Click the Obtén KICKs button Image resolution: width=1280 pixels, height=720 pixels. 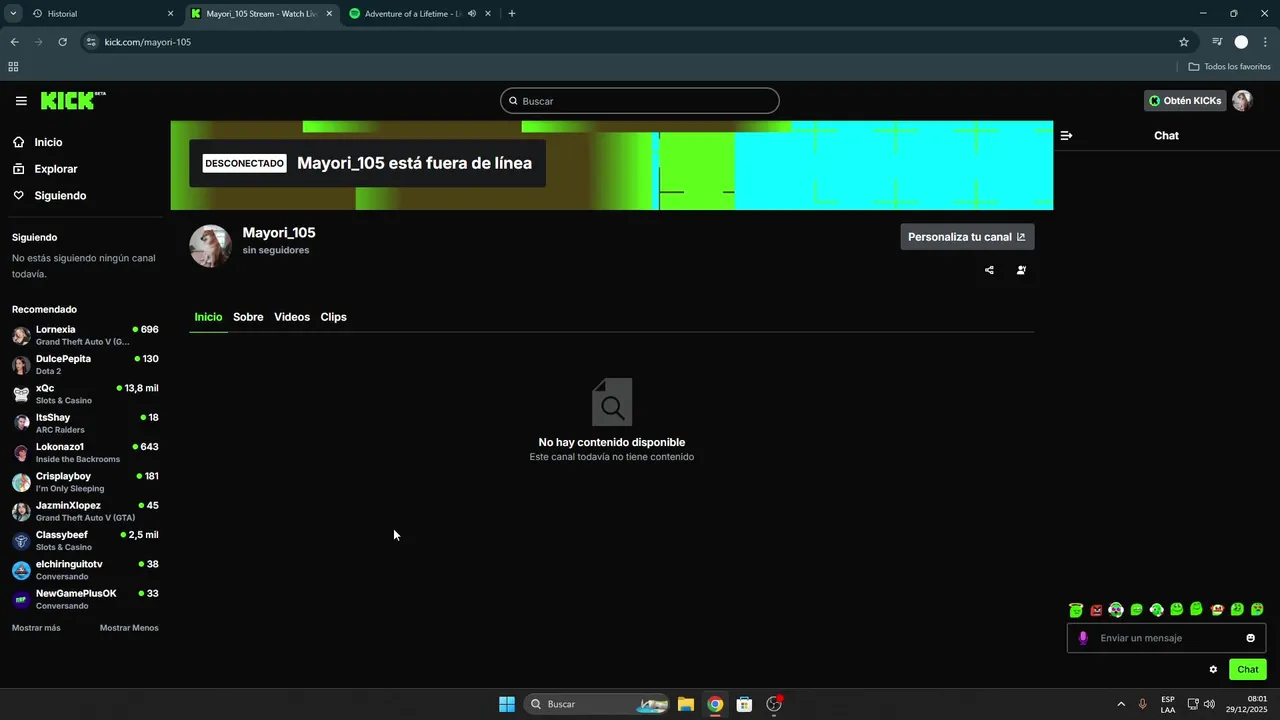(1185, 101)
